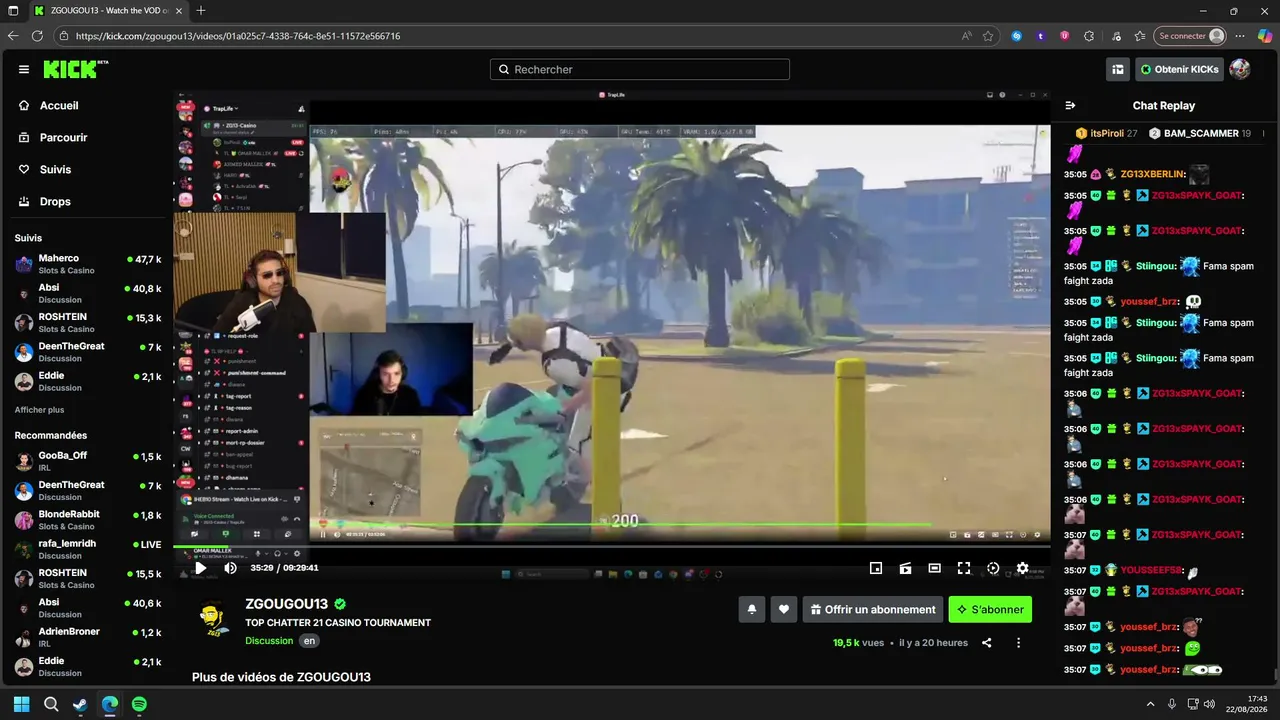Click Obtenir KICKs button
Screen dimensions: 1280x720
(1179, 69)
